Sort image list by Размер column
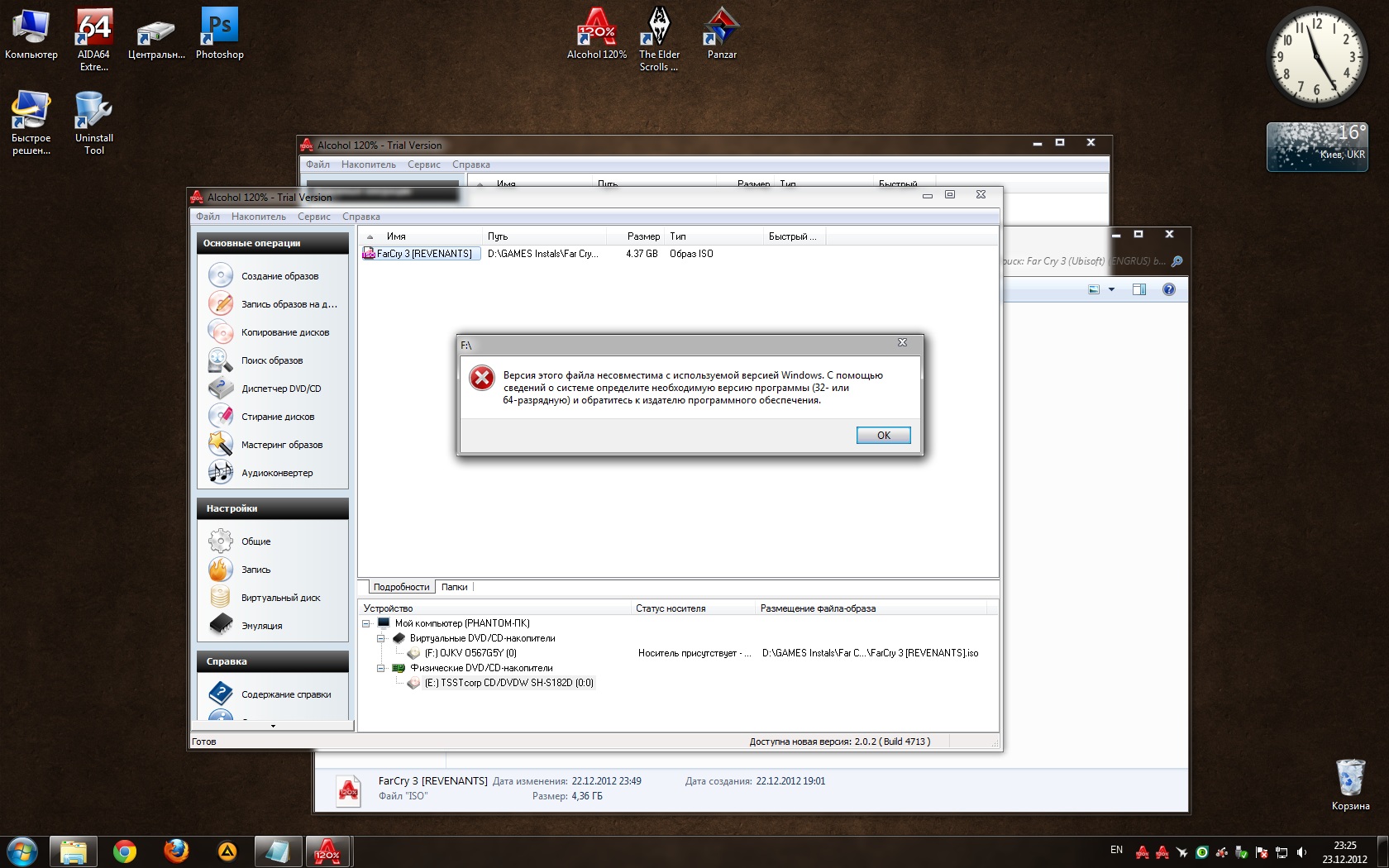 click(636, 236)
